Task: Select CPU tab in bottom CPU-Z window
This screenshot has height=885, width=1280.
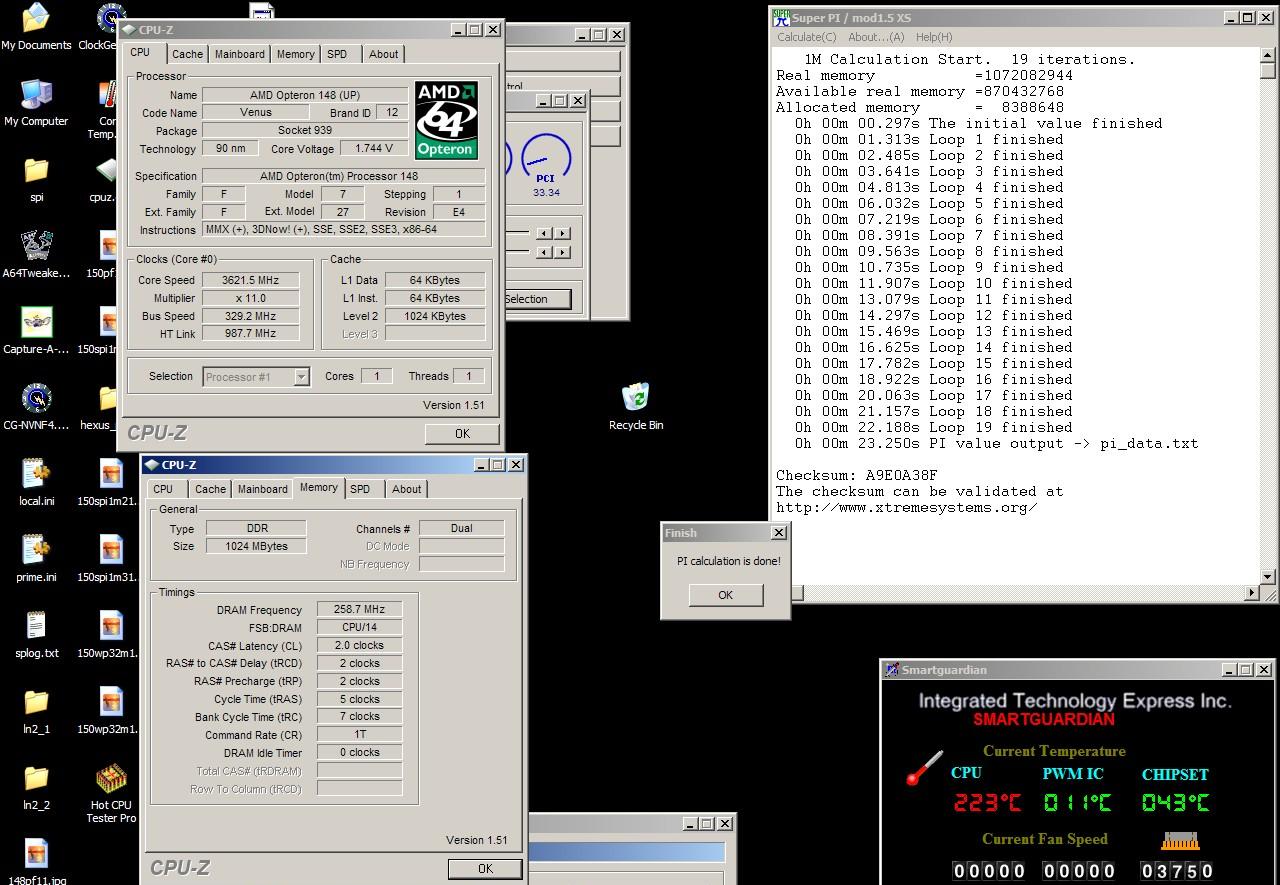Action: point(163,489)
